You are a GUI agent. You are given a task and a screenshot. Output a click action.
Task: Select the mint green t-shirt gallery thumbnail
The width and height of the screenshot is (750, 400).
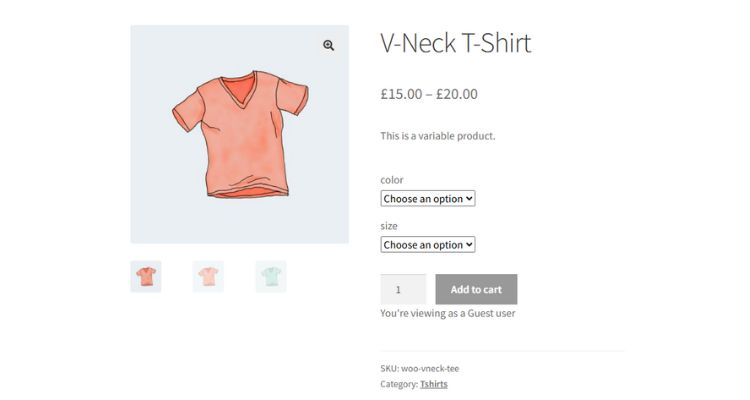click(x=270, y=276)
